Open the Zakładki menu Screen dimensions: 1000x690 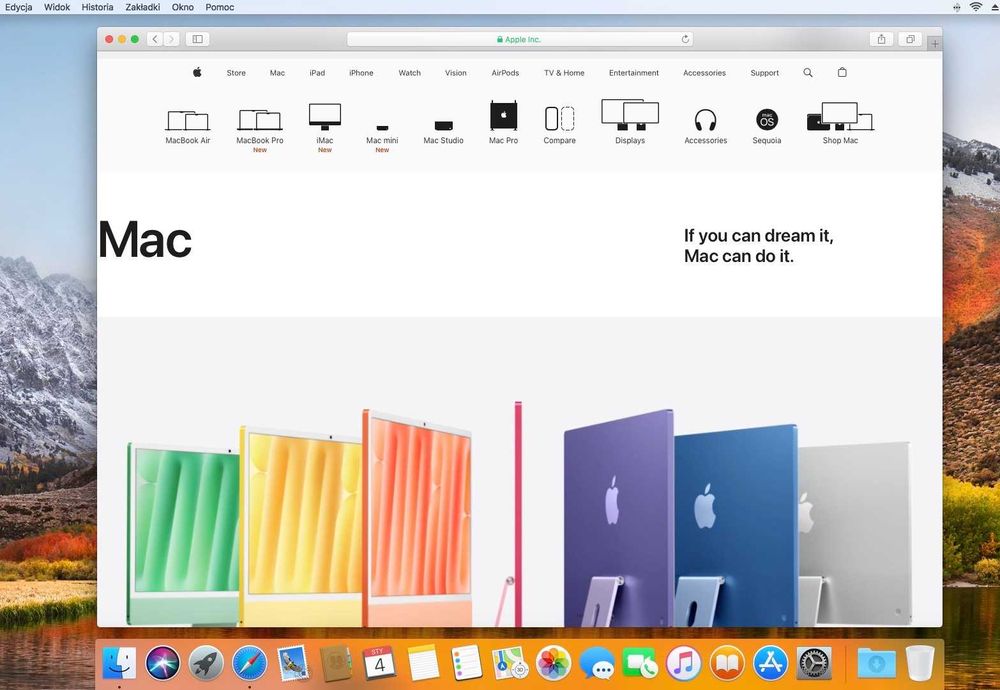click(143, 7)
